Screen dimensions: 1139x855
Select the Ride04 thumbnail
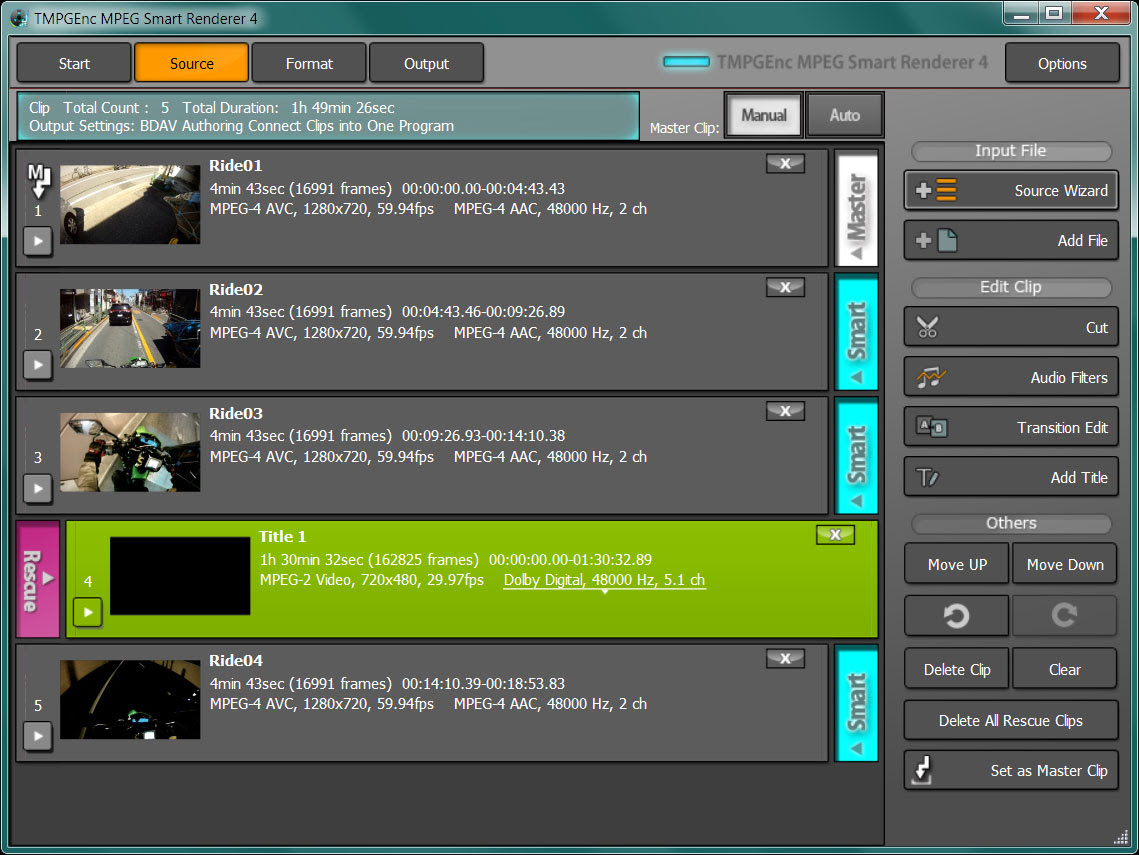click(130, 700)
